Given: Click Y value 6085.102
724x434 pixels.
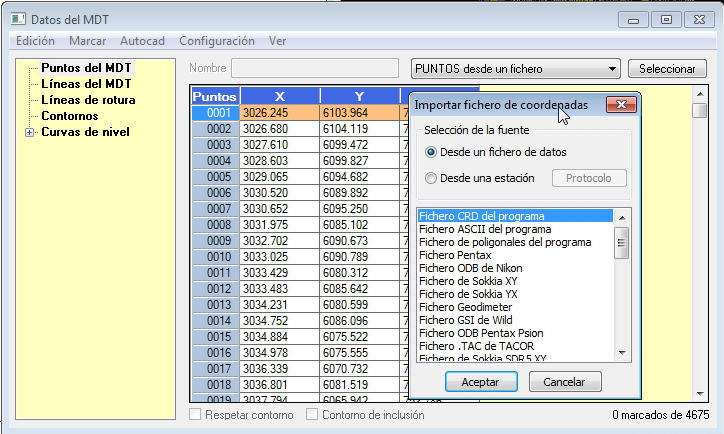Looking at the screenshot, I should click(359, 225).
